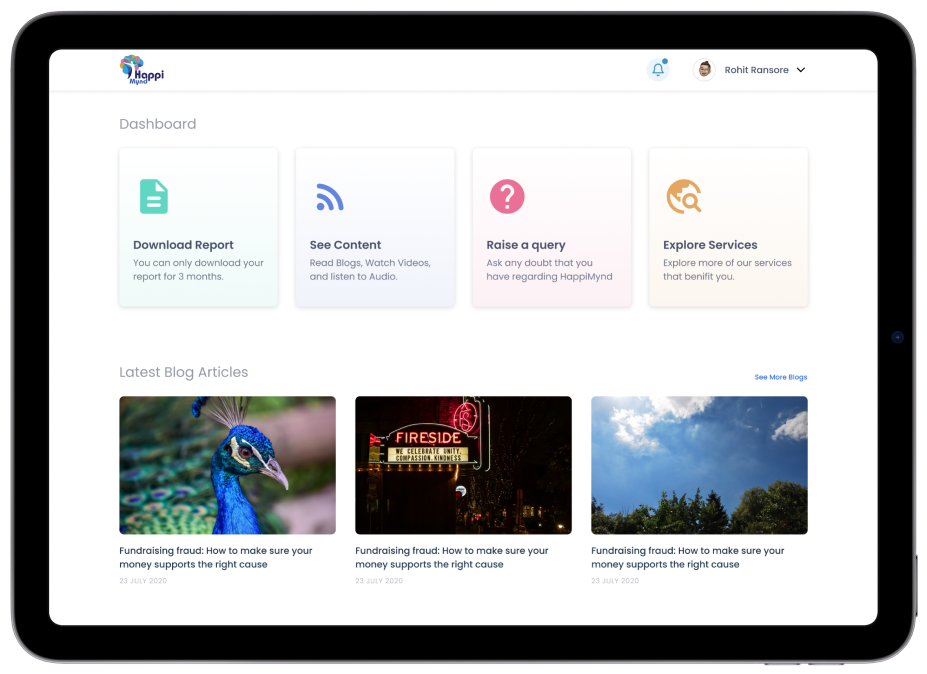927x674 pixels.
Task: Click the Rohit Ransore username
Action: coord(756,70)
